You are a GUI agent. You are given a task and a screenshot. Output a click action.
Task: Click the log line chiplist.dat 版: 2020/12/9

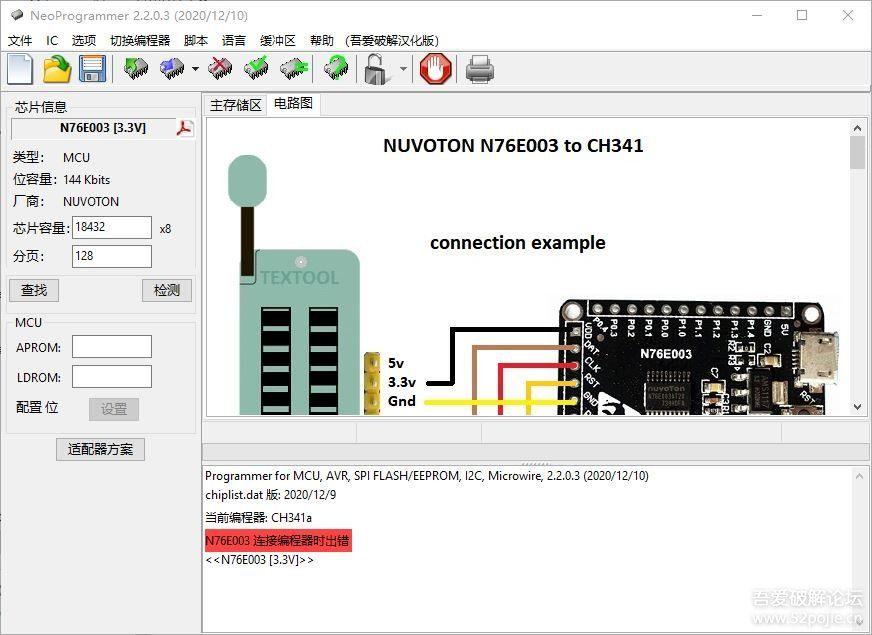pos(271,495)
